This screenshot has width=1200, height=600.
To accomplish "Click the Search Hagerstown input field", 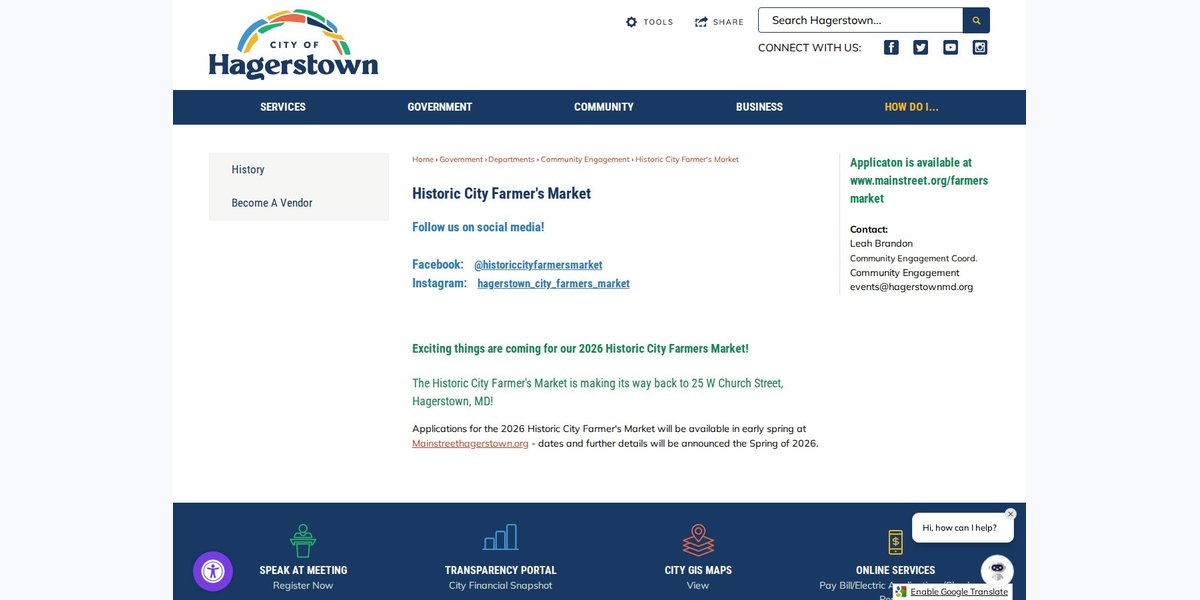I will click(x=860, y=20).
